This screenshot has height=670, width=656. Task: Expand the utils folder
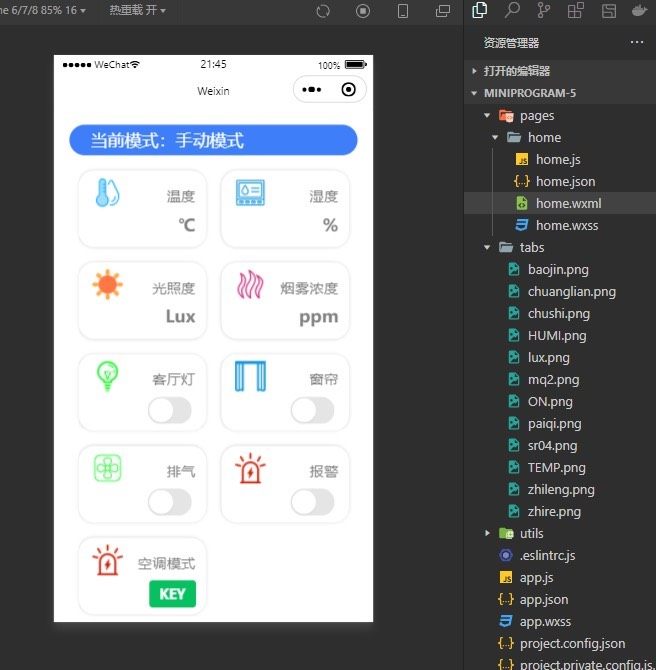(487, 534)
